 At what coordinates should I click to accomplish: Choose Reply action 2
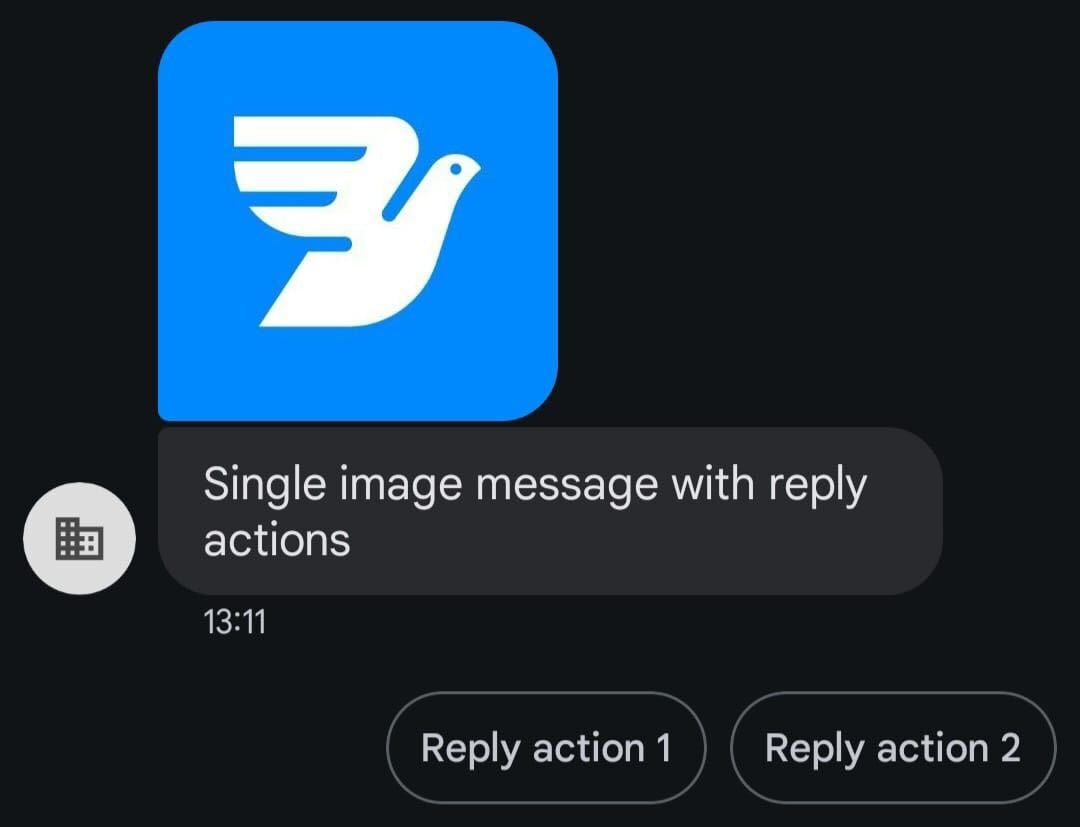click(x=893, y=748)
